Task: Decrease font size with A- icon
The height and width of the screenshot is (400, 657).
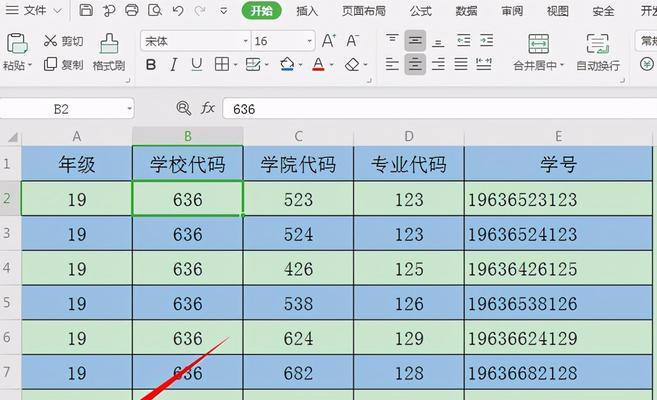Action: (x=352, y=41)
